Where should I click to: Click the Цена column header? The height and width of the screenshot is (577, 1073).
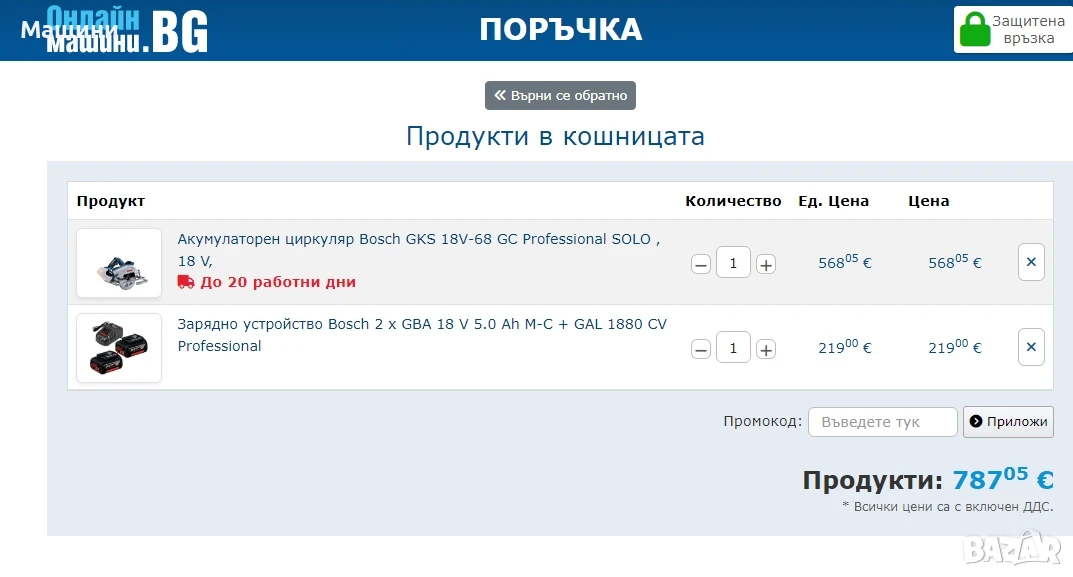pos(929,201)
